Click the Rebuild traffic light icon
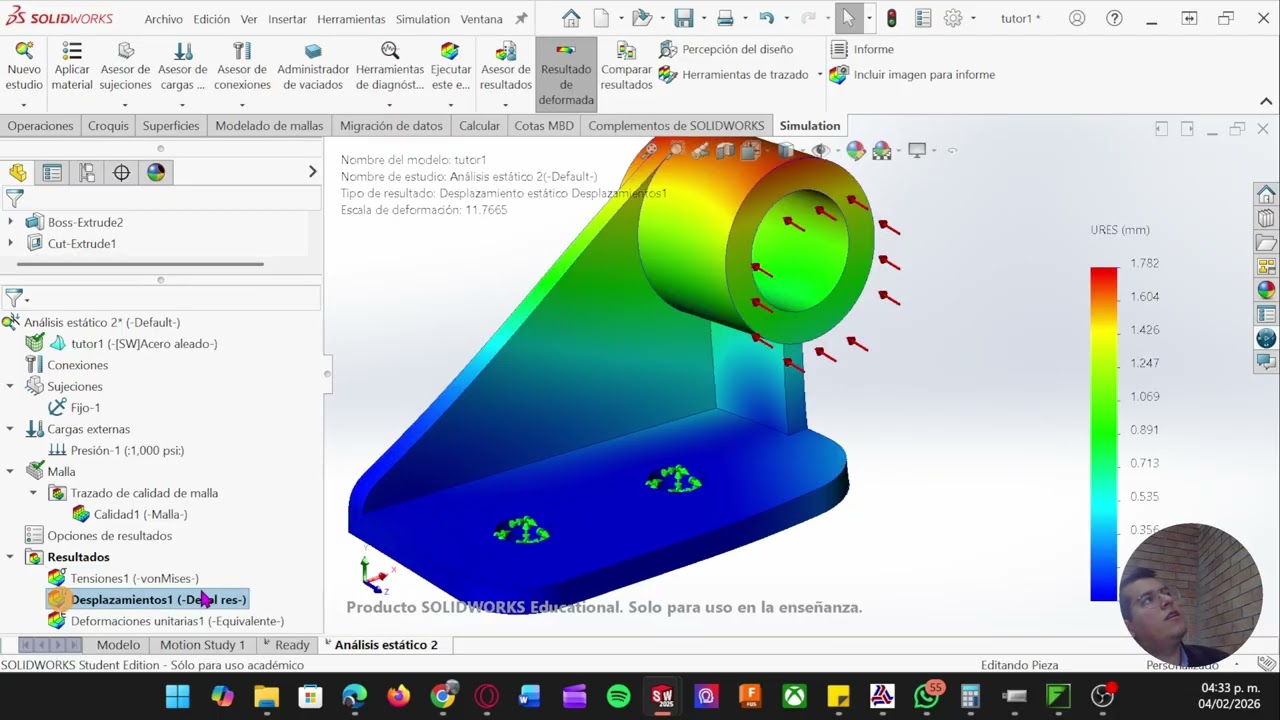1280x720 pixels. (892, 18)
